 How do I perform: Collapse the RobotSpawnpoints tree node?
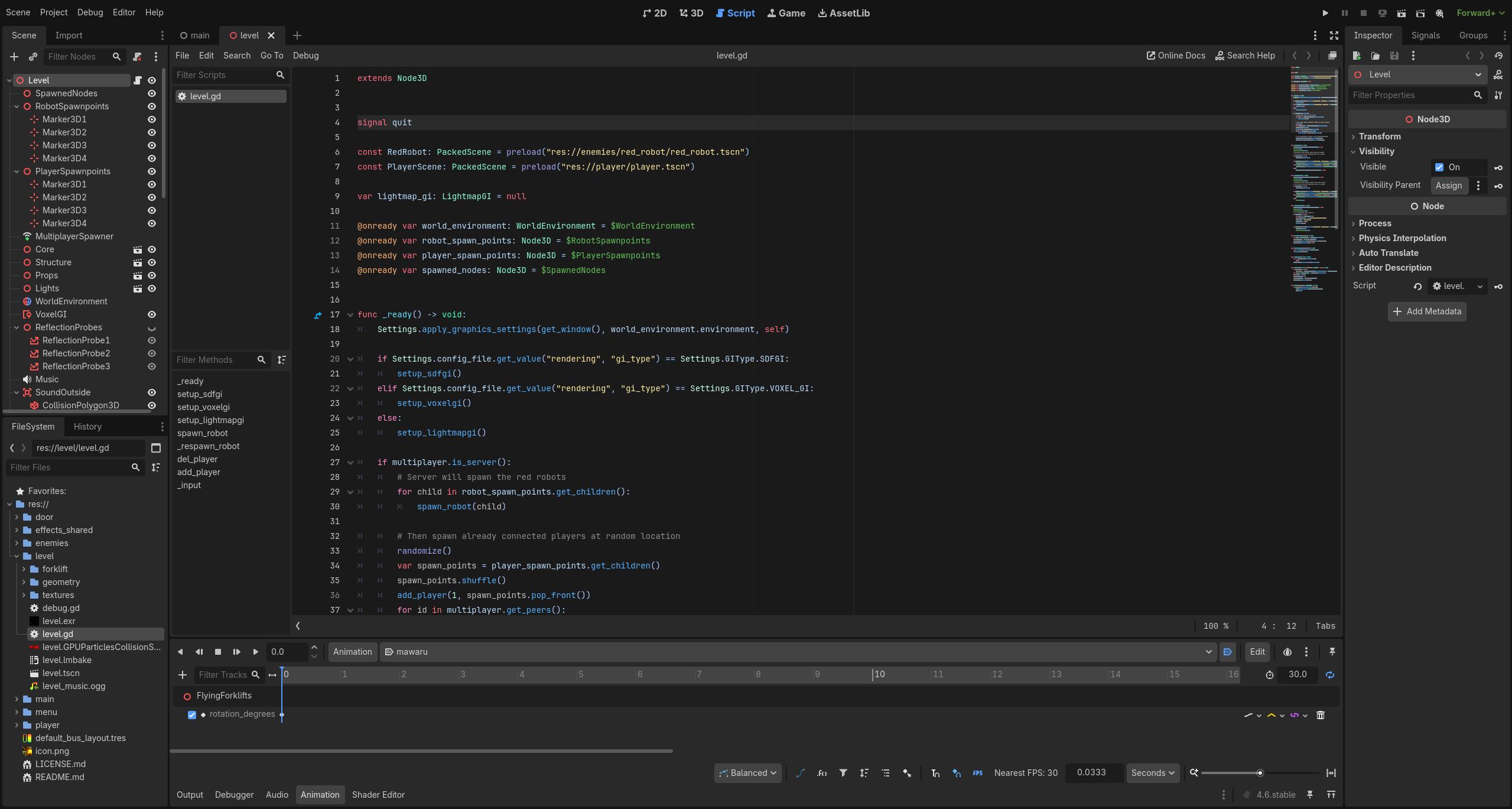[17, 106]
